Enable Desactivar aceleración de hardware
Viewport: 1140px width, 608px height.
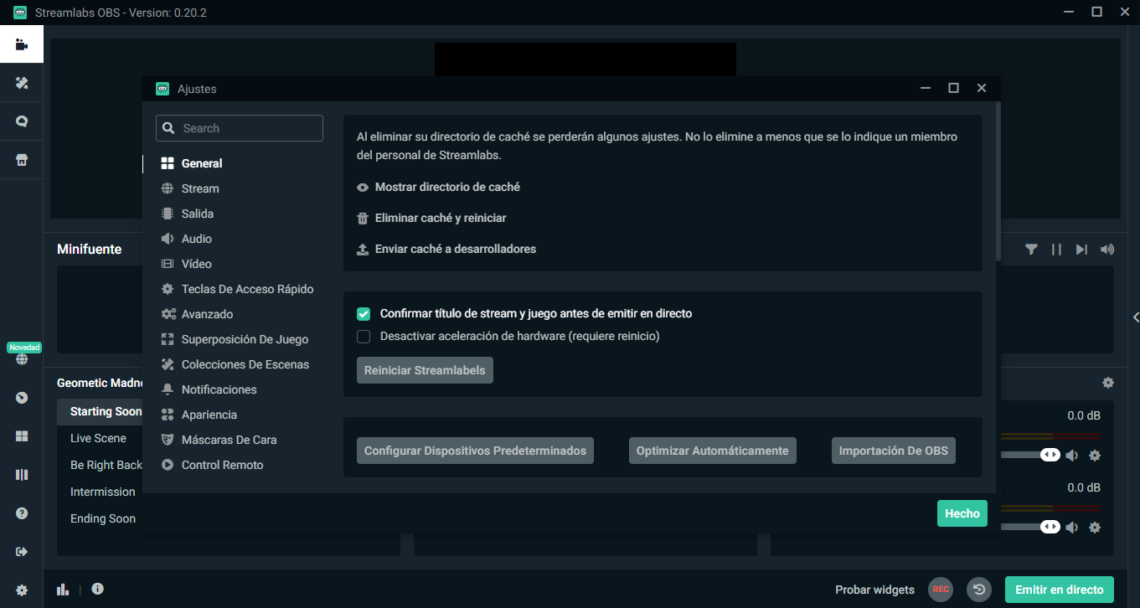(363, 337)
